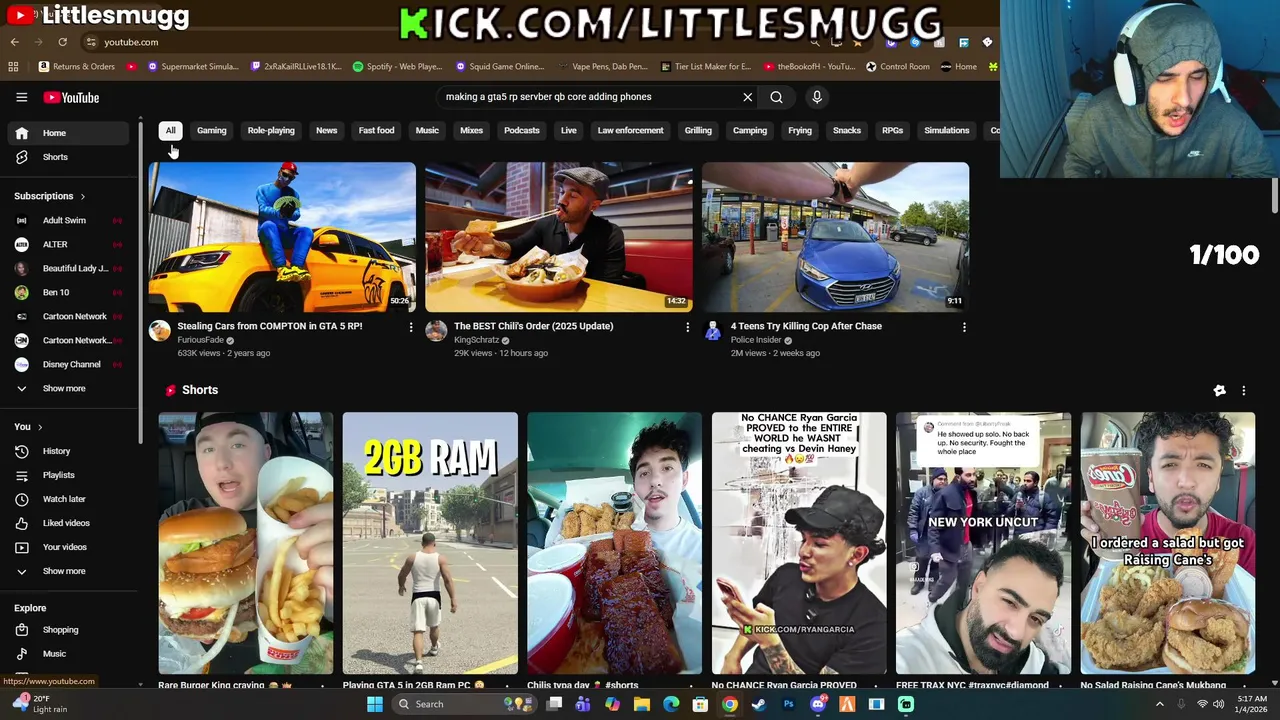Screen dimensions: 1280x720
Task: Select the Role-playing filter chip
Action: (x=271, y=130)
